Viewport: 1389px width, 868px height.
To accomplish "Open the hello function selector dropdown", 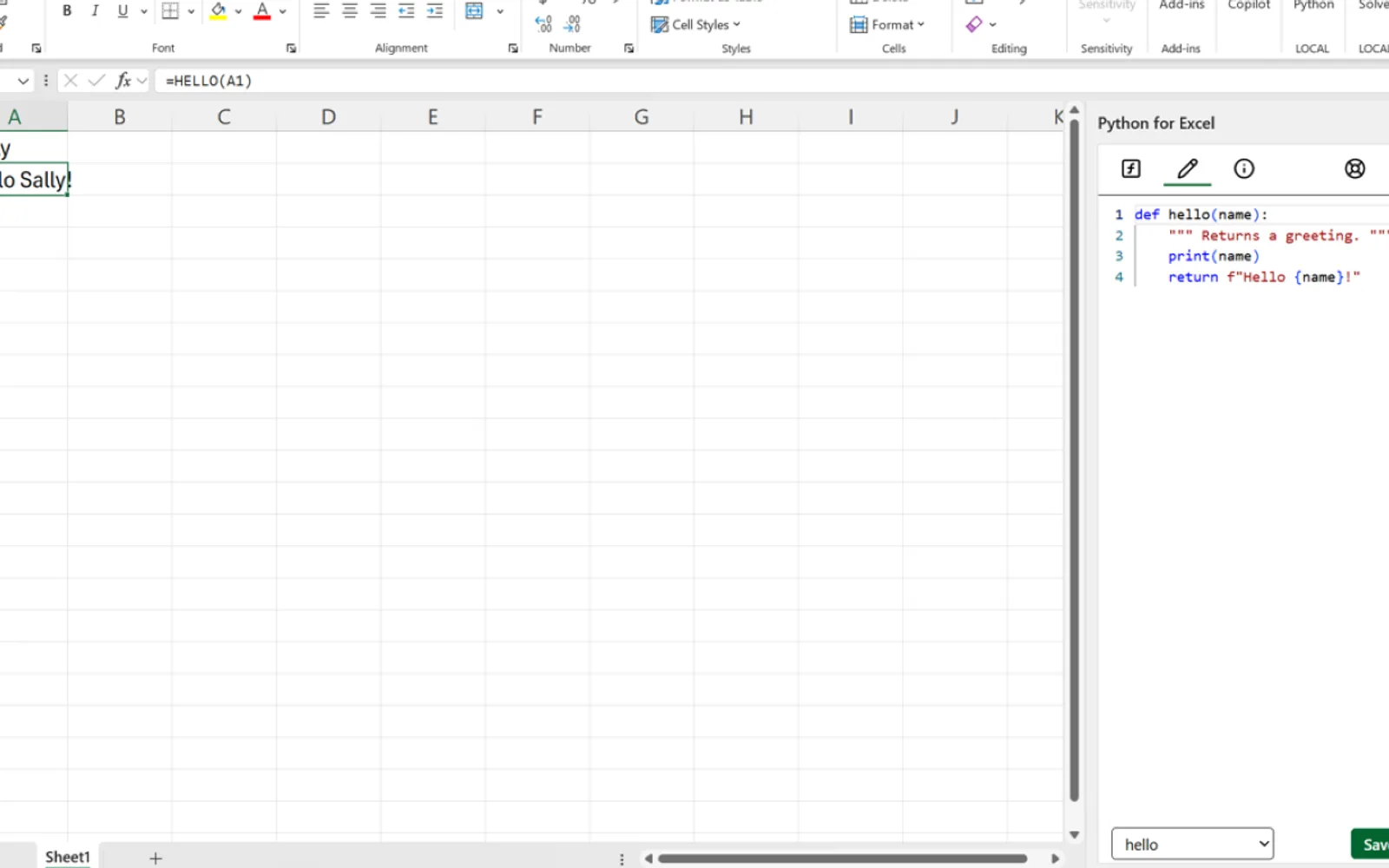I will pyautogui.click(x=1192, y=844).
